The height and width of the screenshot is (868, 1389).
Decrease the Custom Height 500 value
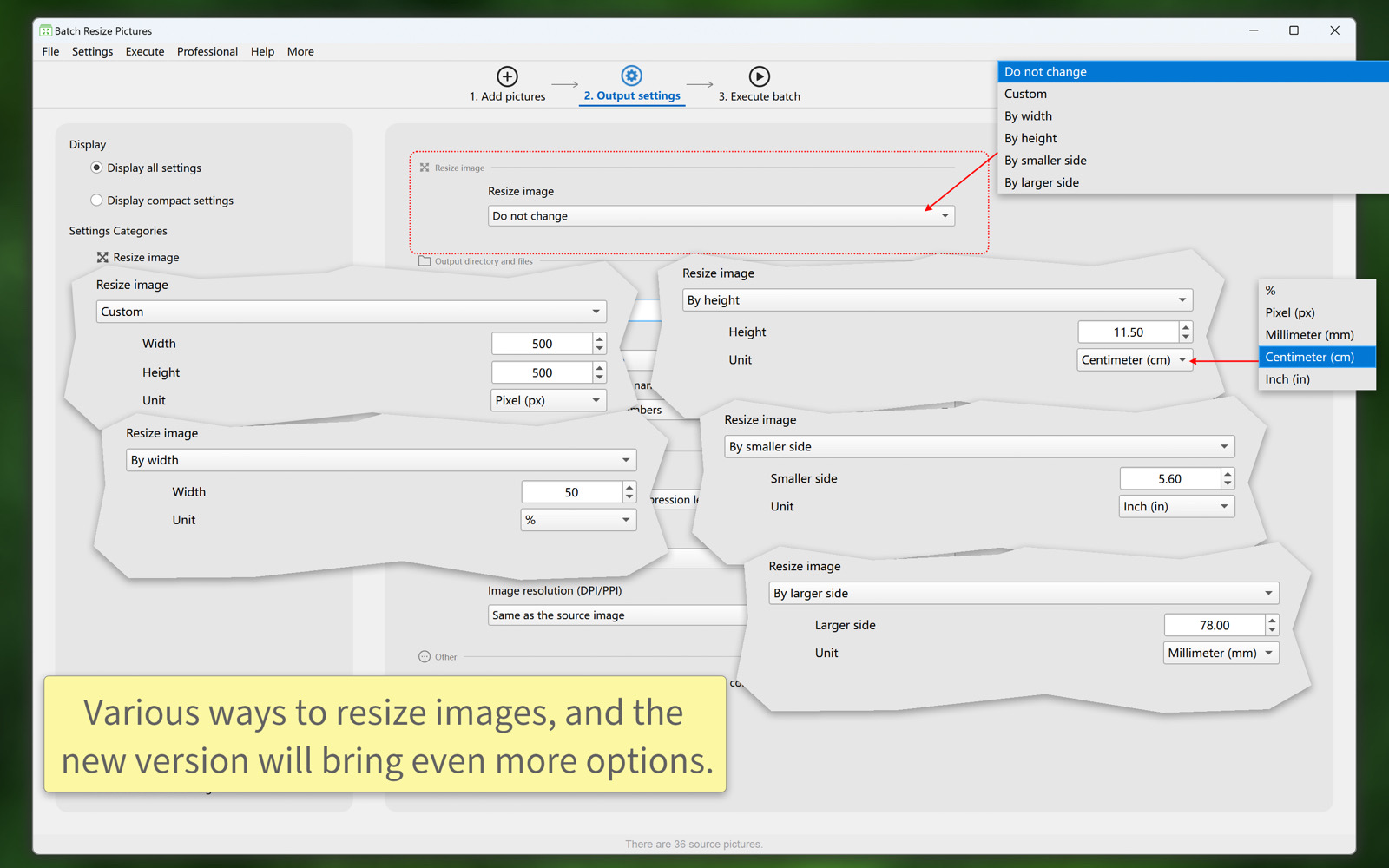click(x=600, y=378)
